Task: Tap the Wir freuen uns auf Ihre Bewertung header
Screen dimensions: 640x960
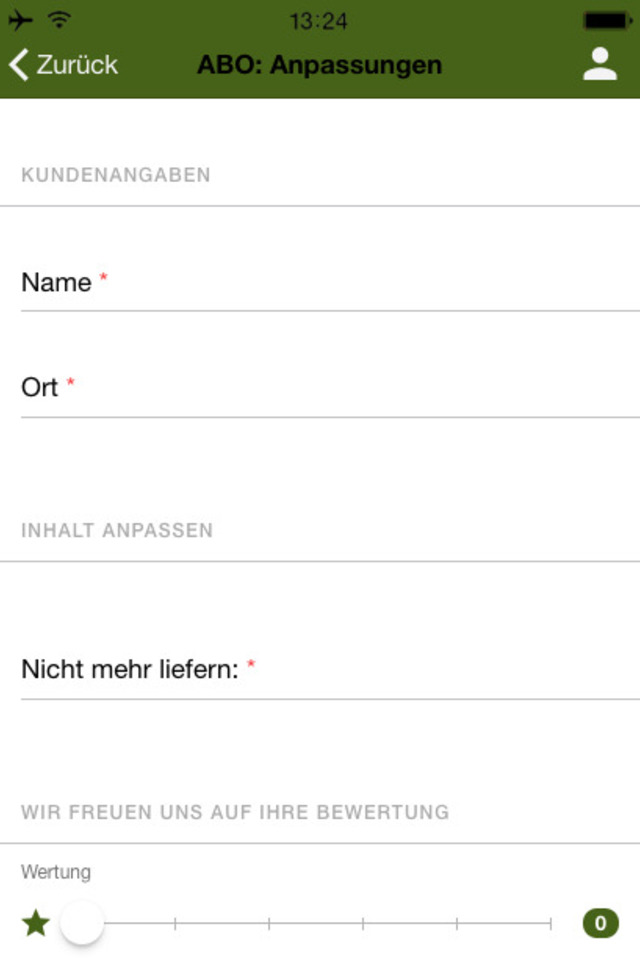Action: tap(235, 812)
